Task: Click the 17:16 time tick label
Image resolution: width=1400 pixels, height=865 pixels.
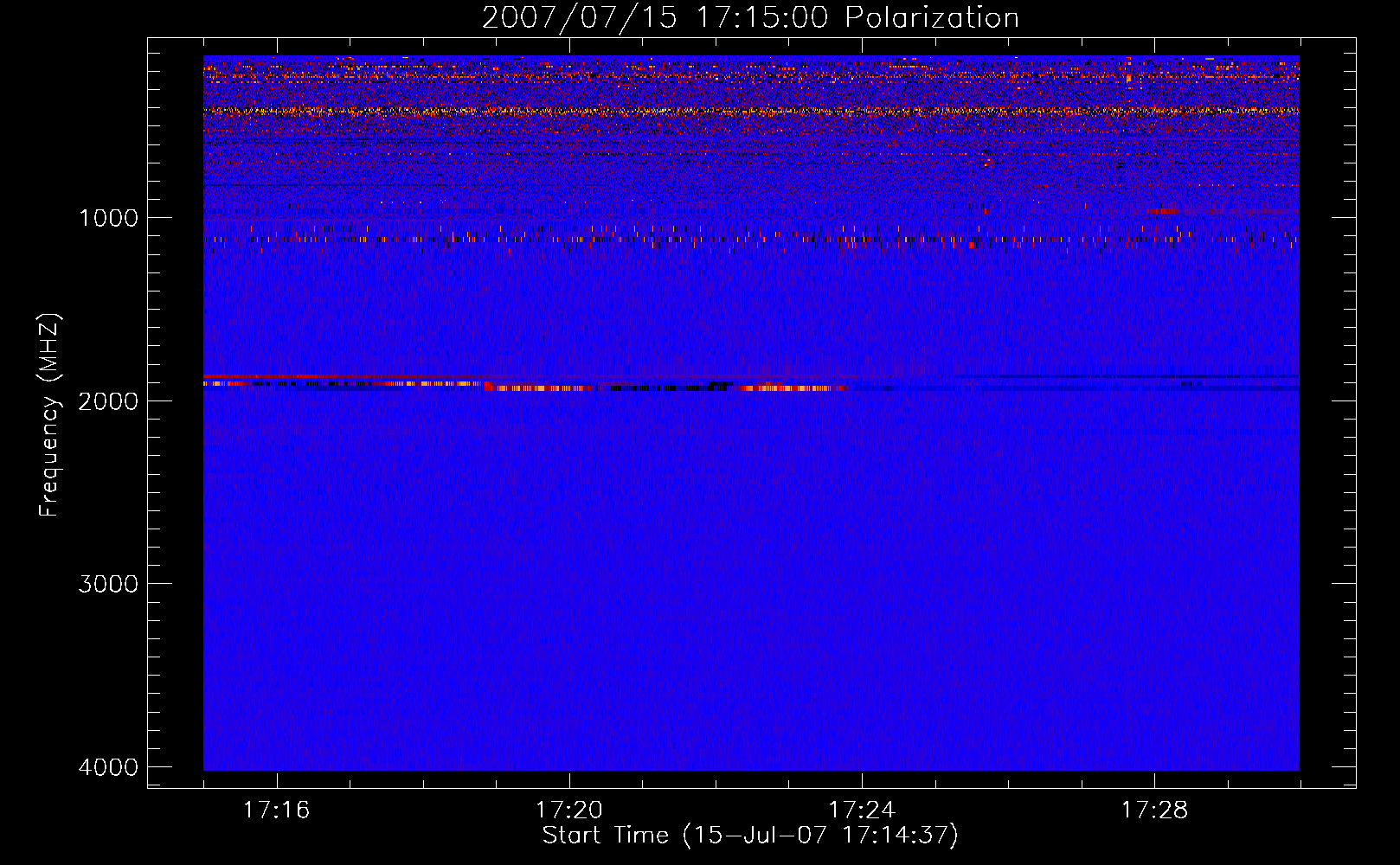Action: [x=277, y=811]
